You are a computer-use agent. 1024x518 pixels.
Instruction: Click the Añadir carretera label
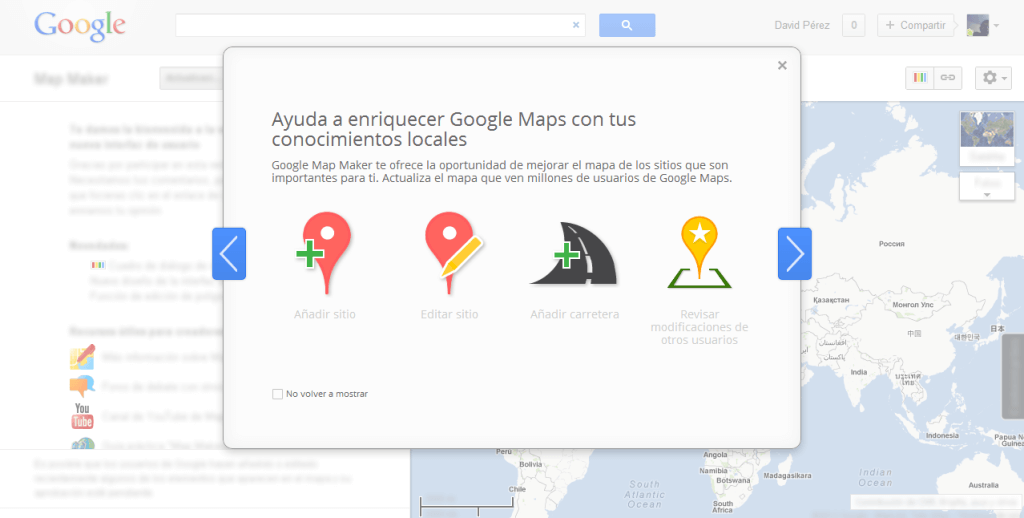point(575,314)
